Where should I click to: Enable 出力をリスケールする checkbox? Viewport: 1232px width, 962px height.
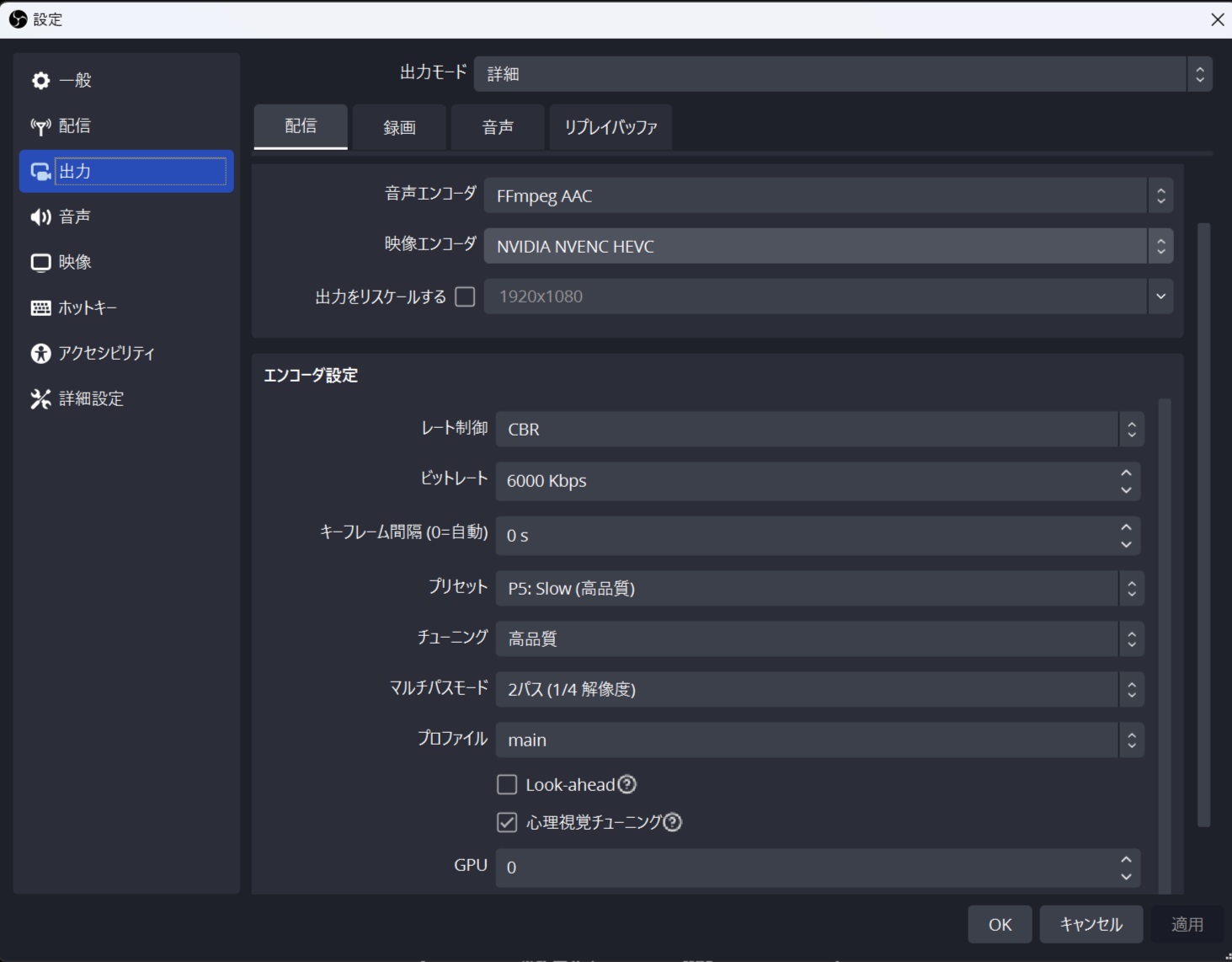click(x=465, y=297)
